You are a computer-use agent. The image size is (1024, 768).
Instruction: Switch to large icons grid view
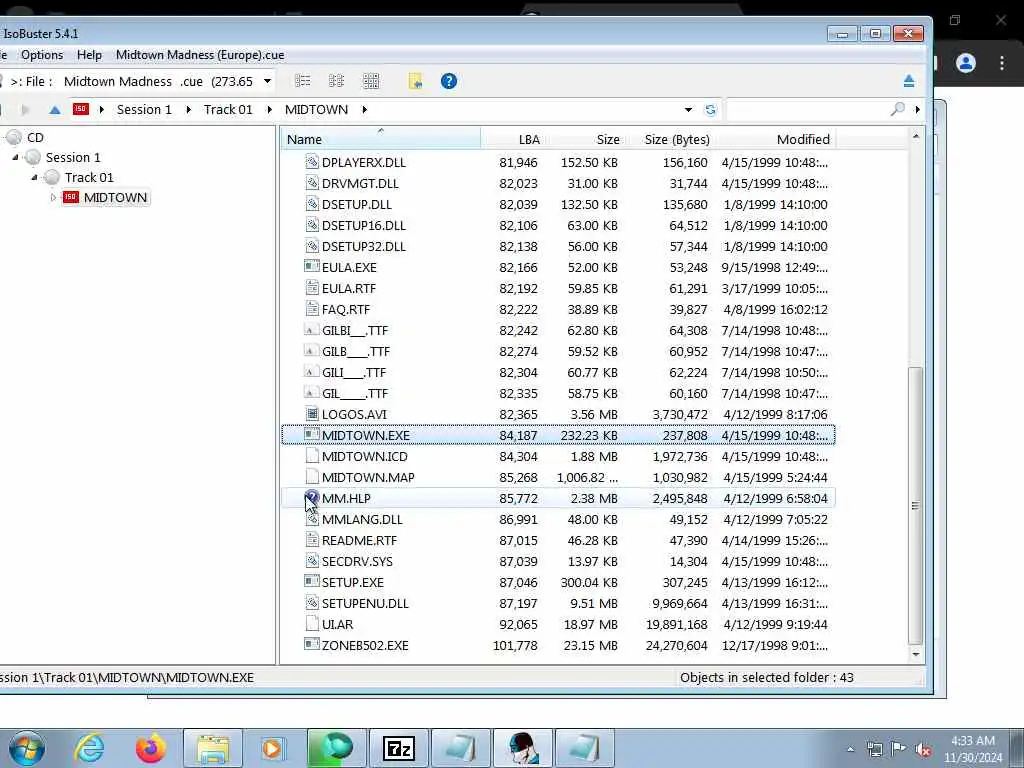point(371,81)
